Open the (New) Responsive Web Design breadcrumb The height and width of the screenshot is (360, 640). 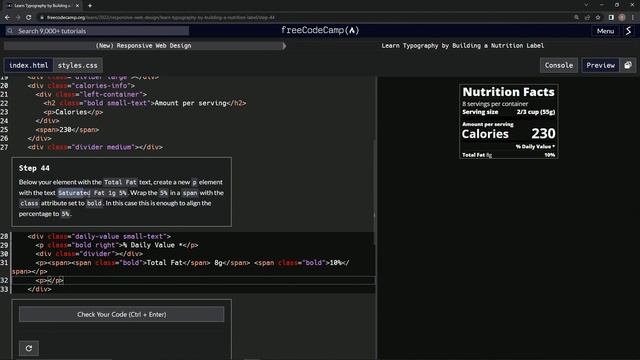[x=143, y=46]
